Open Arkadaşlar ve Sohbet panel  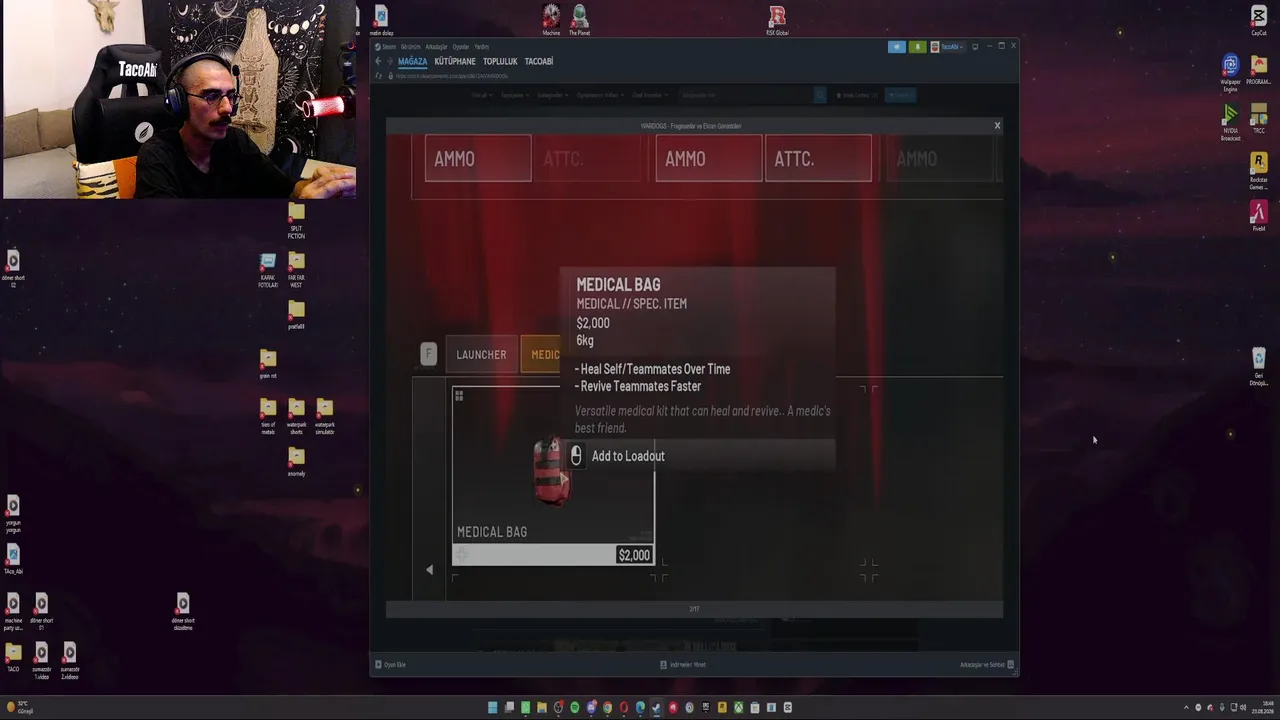987,665
